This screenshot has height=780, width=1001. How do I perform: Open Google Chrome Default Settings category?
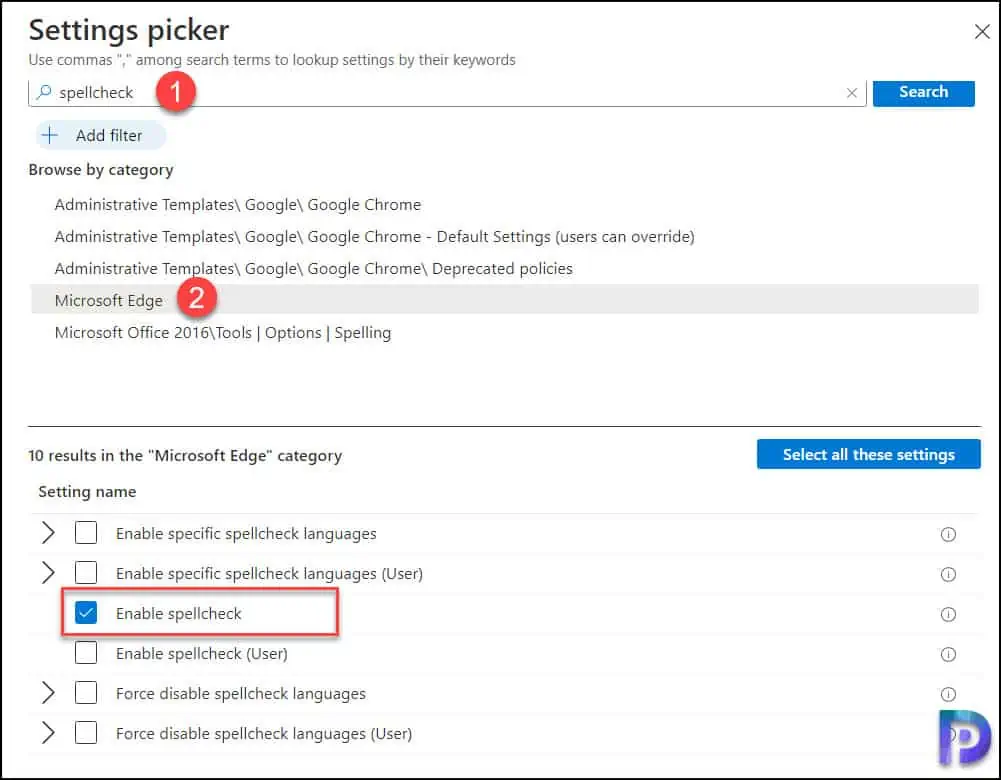tap(374, 237)
